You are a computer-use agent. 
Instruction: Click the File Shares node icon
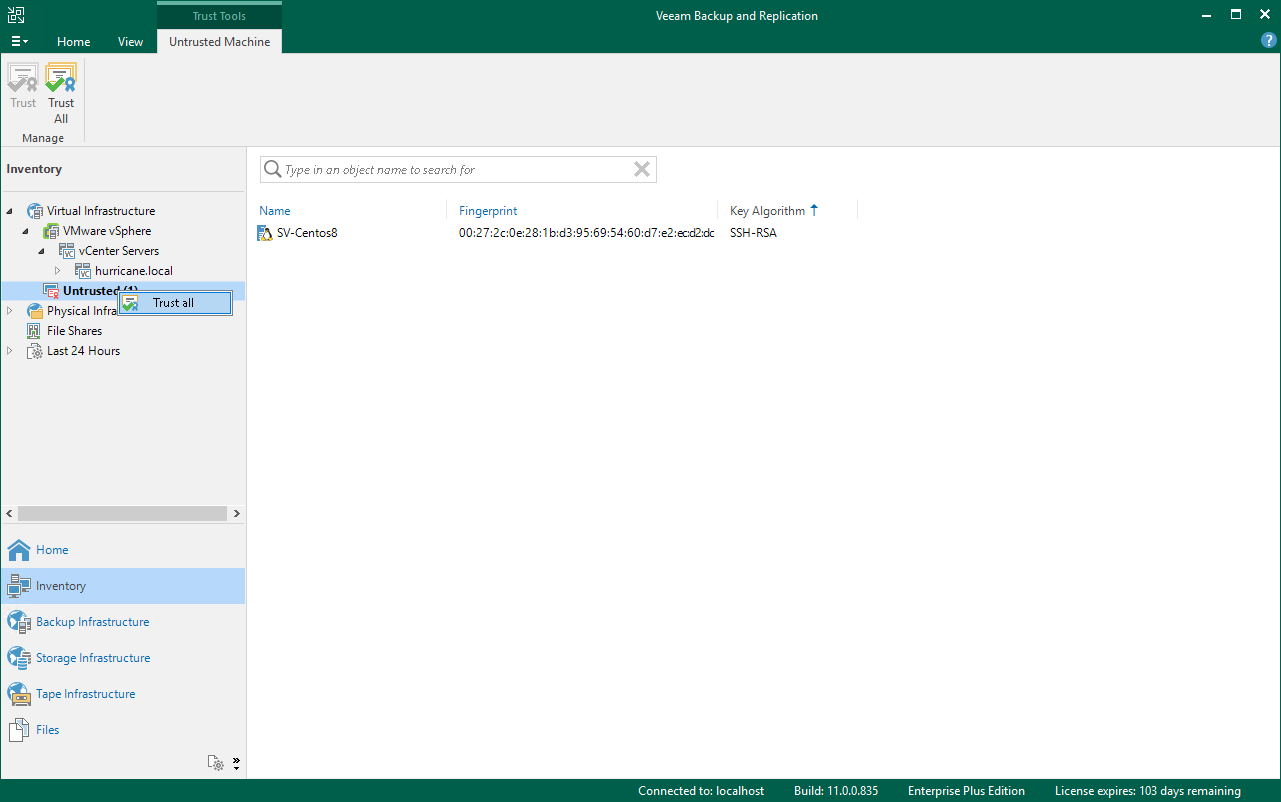[x=35, y=331]
